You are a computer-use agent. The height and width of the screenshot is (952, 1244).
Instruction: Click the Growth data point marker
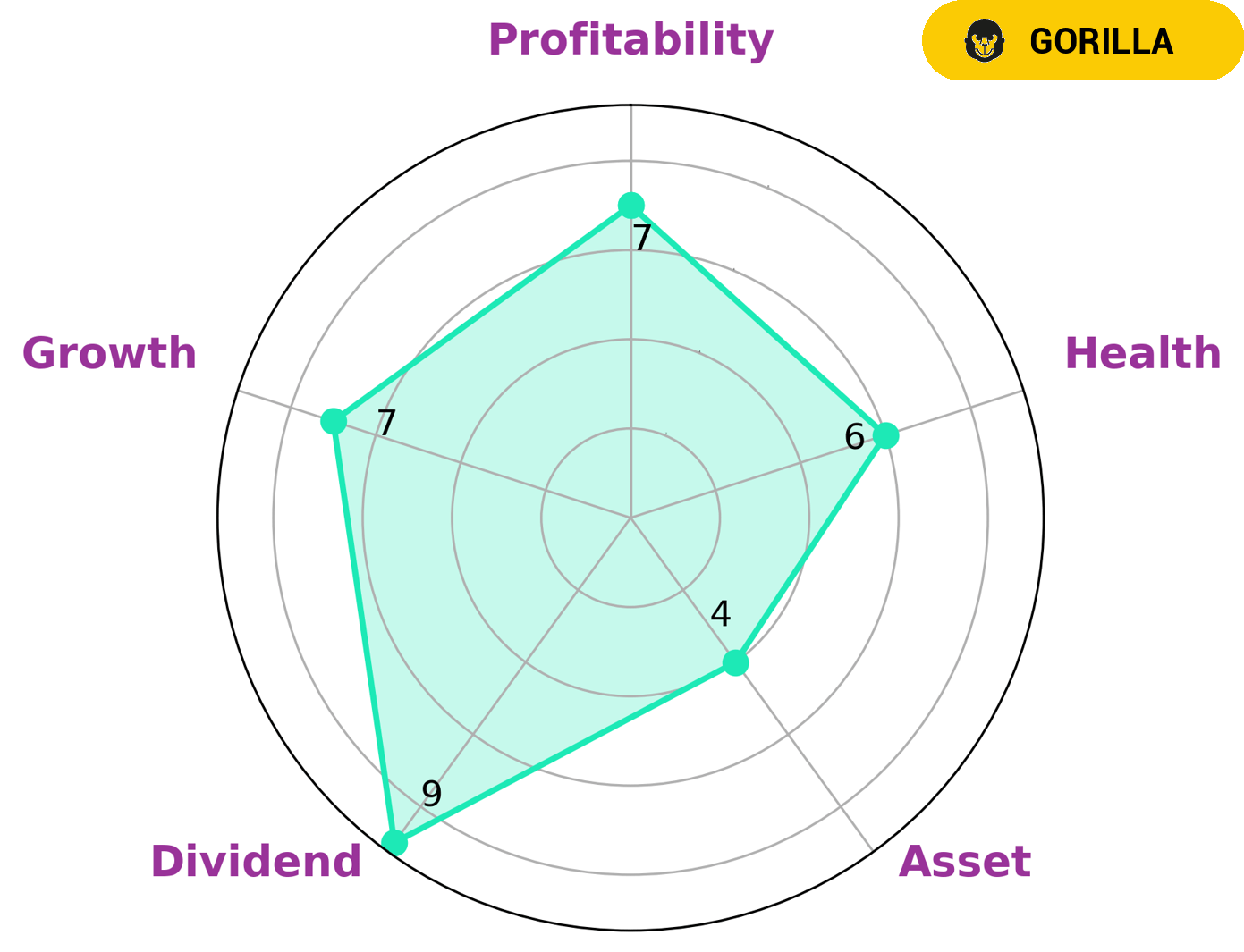coord(334,420)
